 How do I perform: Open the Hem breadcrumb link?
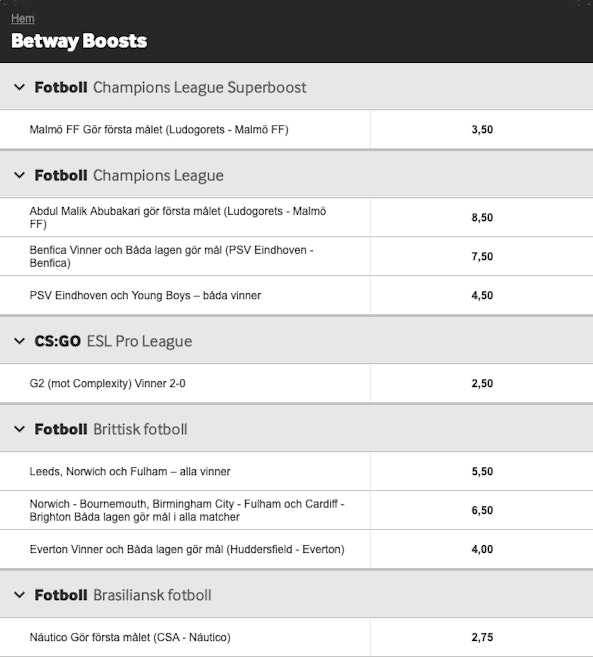pyautogui.click(x=23, y=18)
